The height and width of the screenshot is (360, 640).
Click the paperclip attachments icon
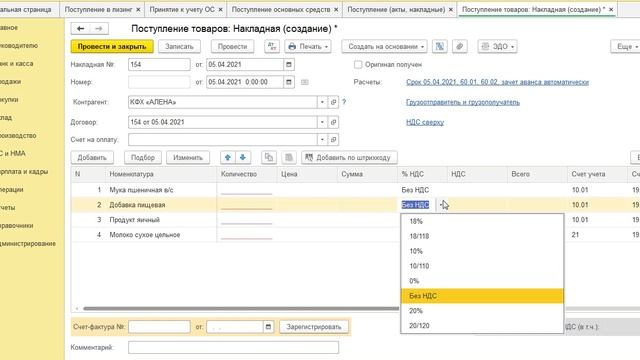[460, 47]
